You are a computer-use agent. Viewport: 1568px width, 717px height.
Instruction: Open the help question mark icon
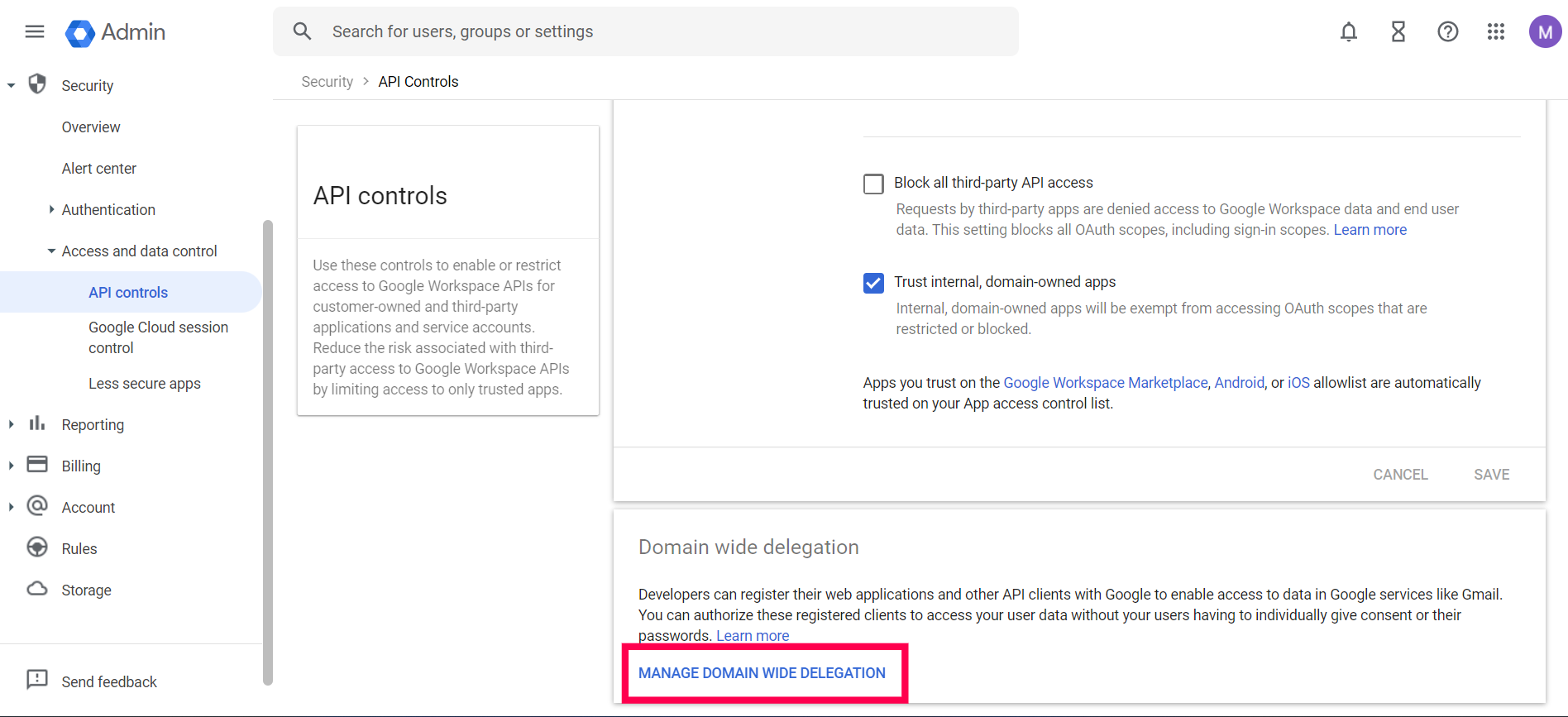[x=1447, y=32]
